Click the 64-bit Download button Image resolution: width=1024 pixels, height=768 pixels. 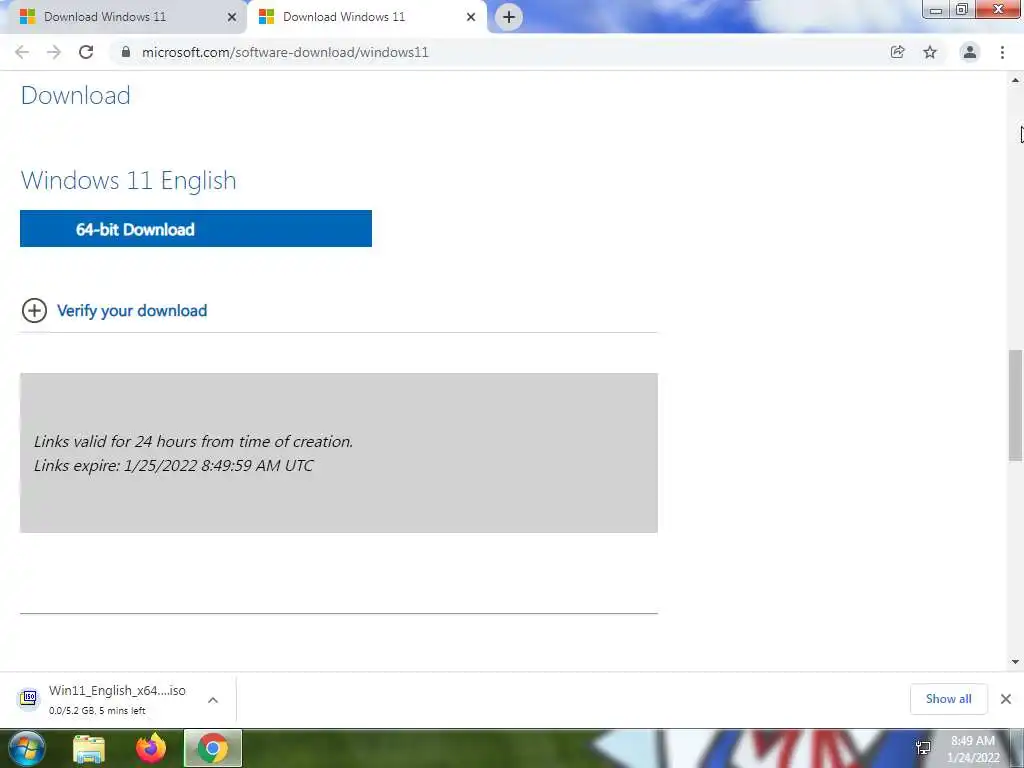[x=196, y=229]
